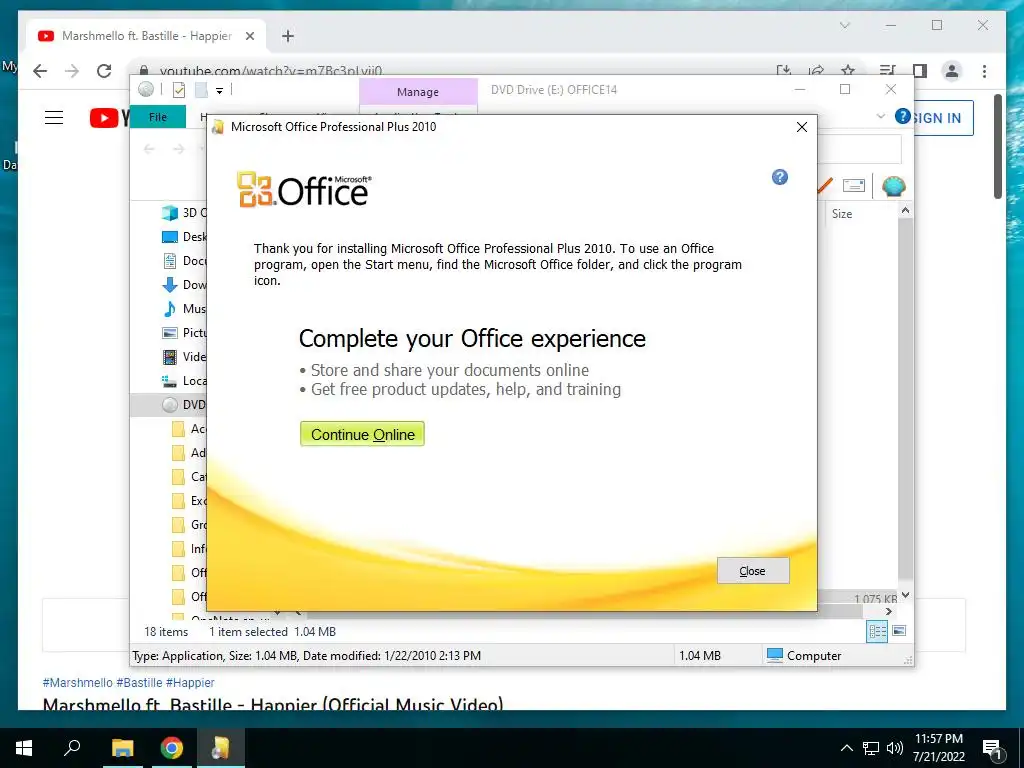1024x768 pixels.
Task: Reload the YouTube page
Action: click(104, 71)
